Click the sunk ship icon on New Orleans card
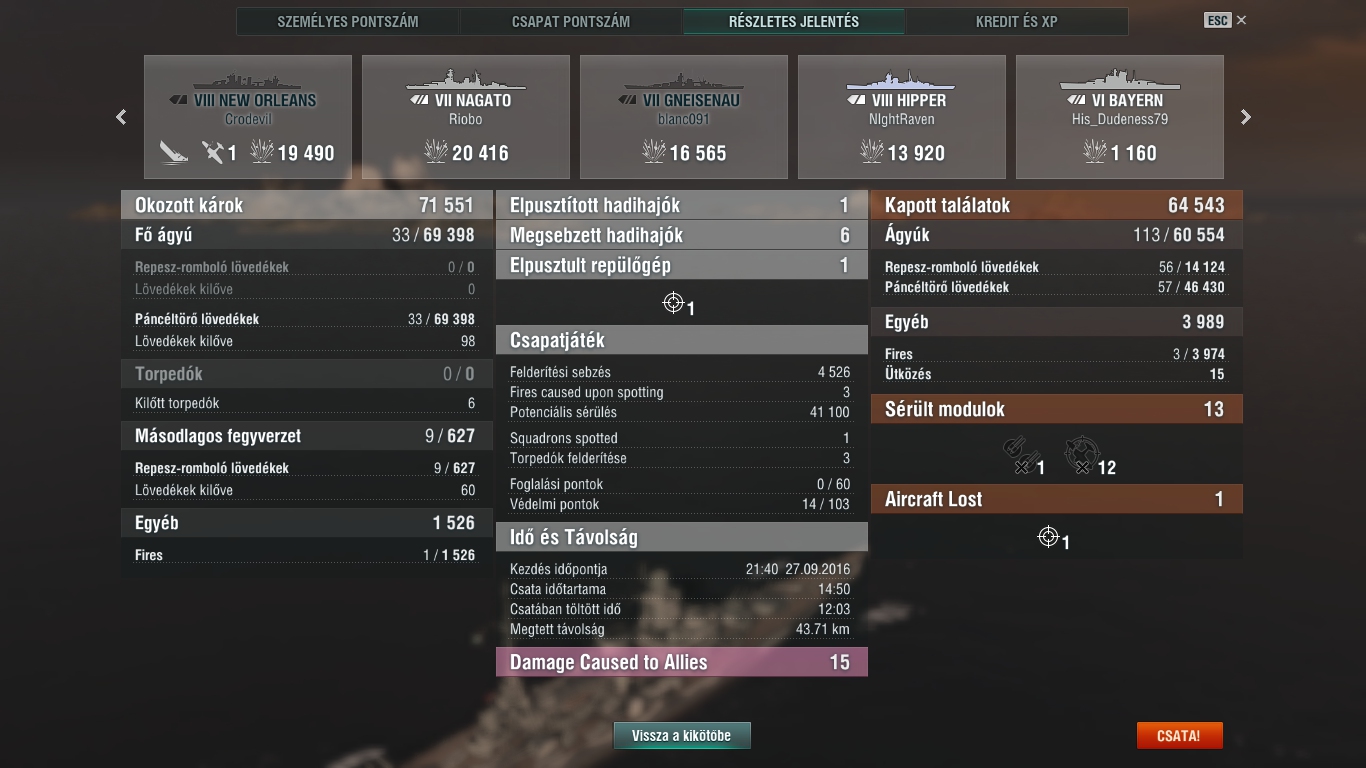The height and width of the screenshot is (768, 1366). click(x=173, y=152)
